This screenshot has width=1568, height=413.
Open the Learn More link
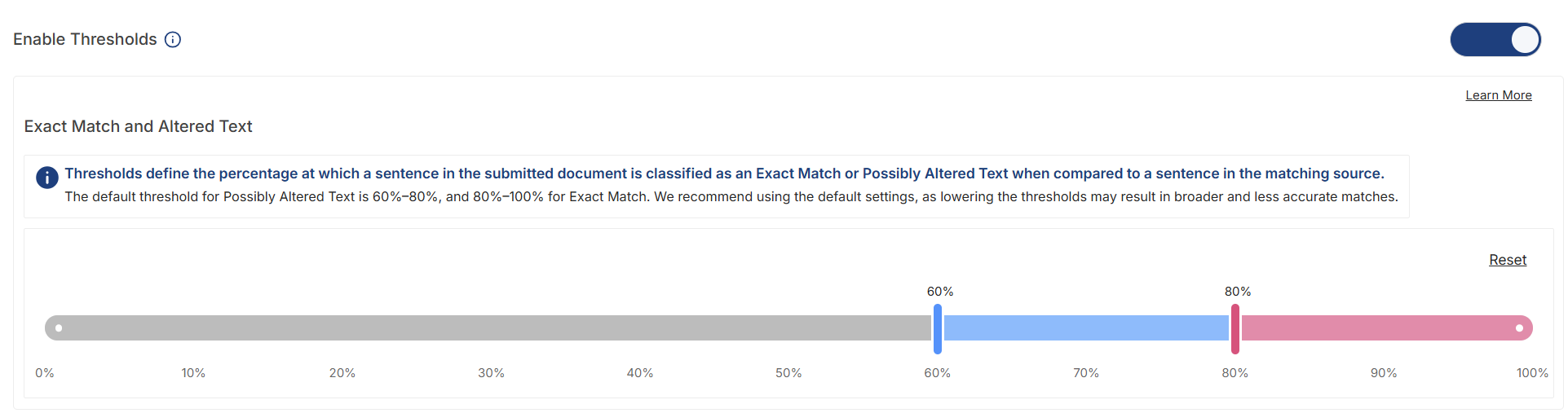click(x=1499, y=95)
